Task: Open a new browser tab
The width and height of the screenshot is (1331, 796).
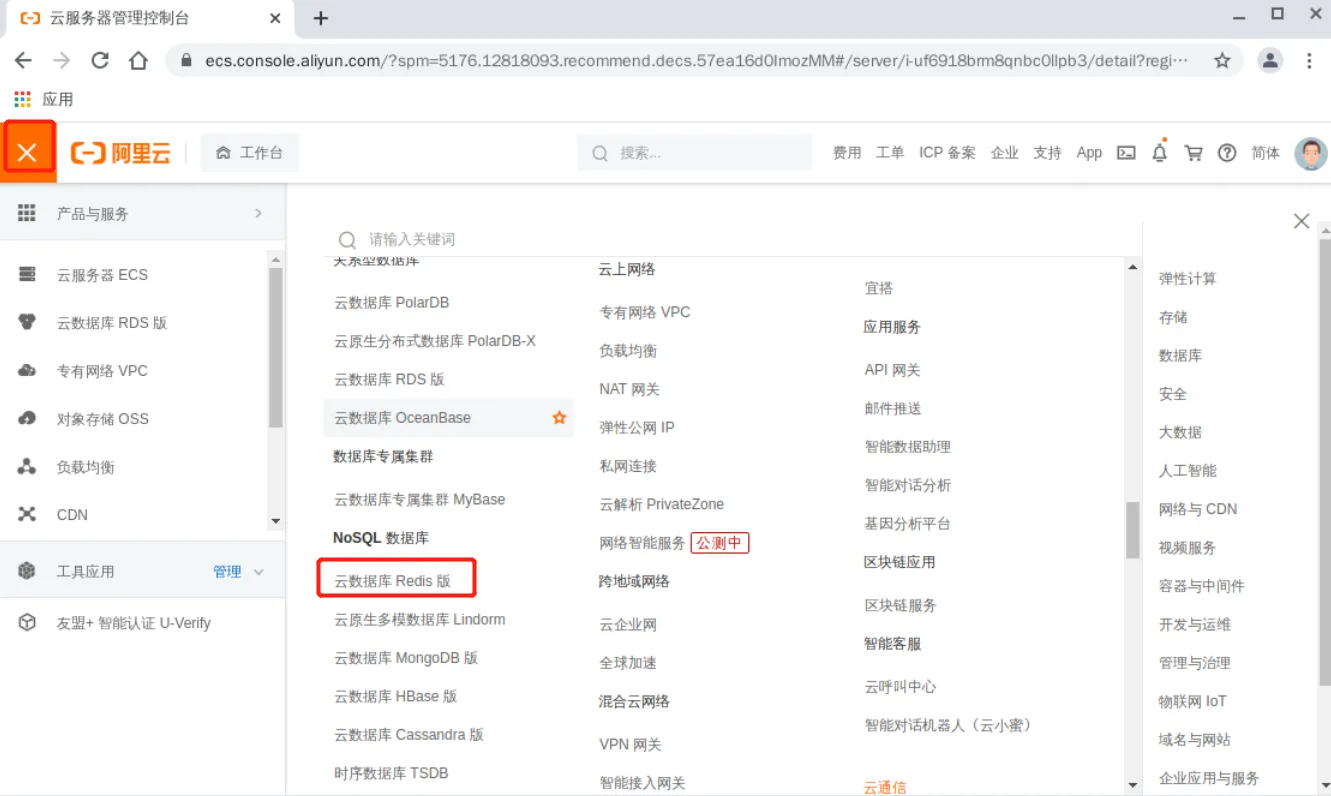Action: click(321, 18)
